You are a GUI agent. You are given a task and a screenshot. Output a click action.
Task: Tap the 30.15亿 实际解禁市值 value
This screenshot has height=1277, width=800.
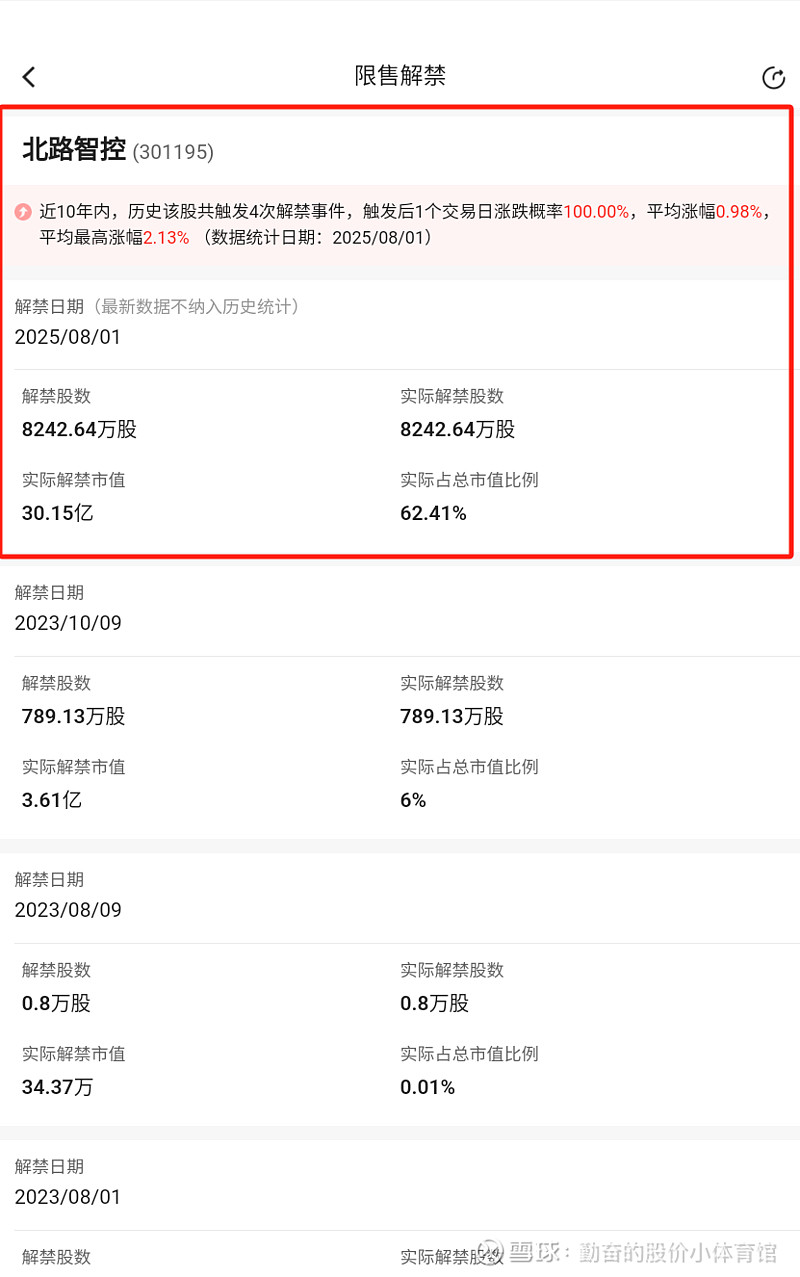[x=58, y=514]
